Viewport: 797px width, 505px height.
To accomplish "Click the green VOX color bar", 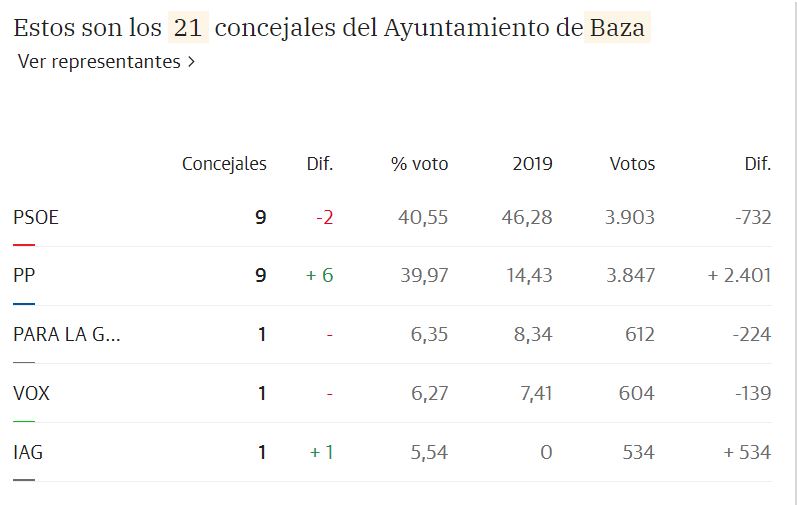I will pos(24,421).
